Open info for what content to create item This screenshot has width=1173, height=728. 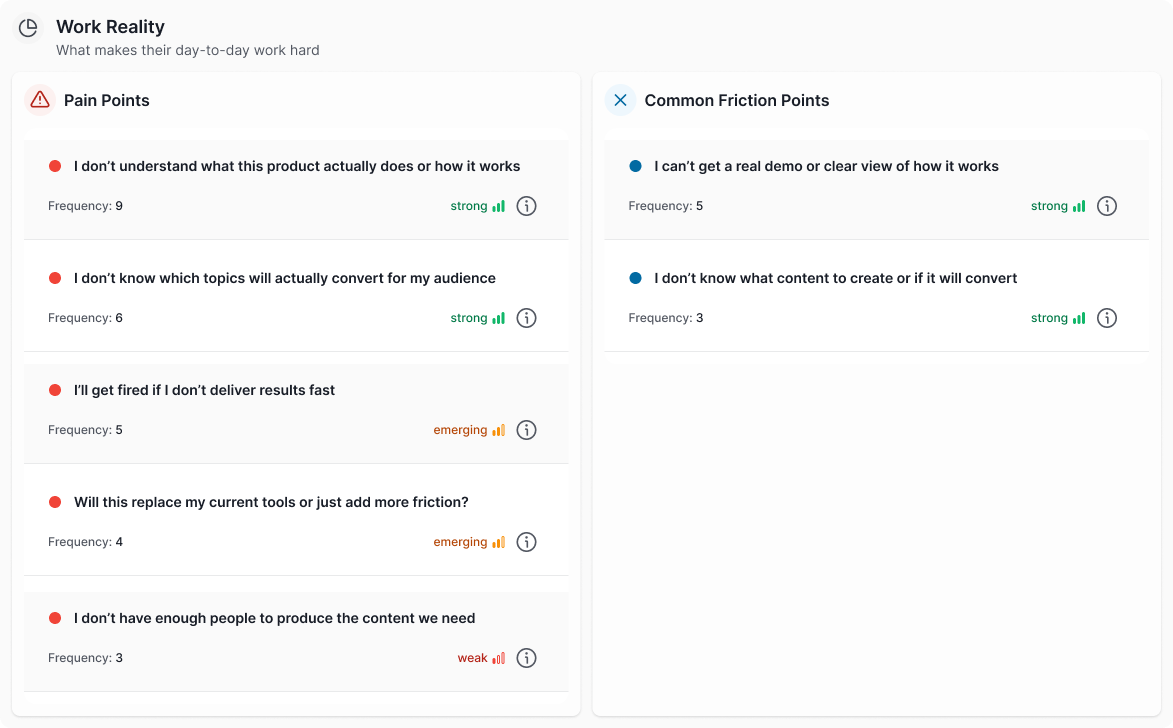(1107, 318)
